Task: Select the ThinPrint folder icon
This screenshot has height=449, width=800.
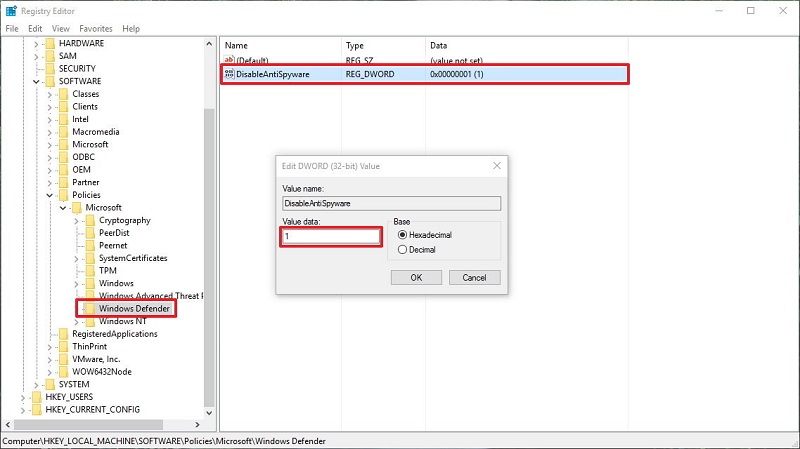Action: pyautogui.click(x=63, y=346)
